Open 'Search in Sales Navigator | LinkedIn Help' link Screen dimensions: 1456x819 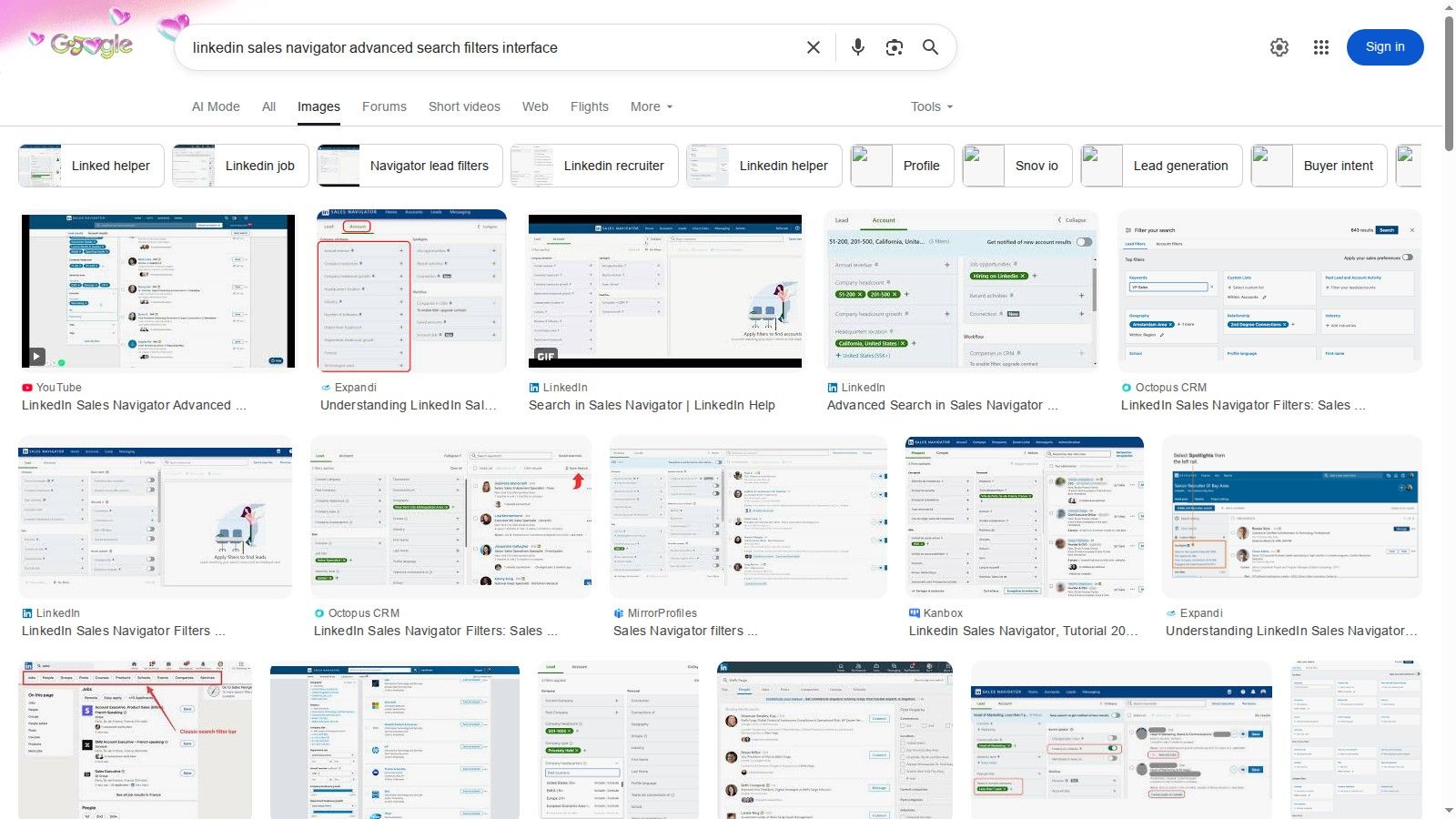(652, 405)
